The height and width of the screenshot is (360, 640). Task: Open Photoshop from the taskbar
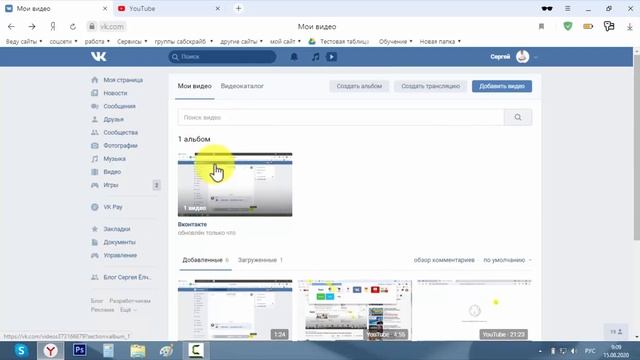click(79, 350)
